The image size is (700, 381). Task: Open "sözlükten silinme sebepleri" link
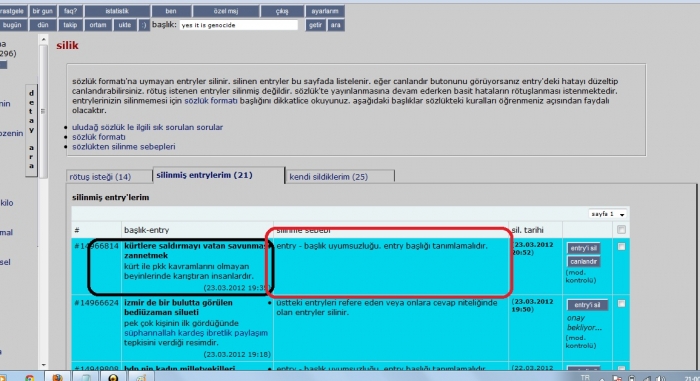pyautogui.click(x=124, y=147)
